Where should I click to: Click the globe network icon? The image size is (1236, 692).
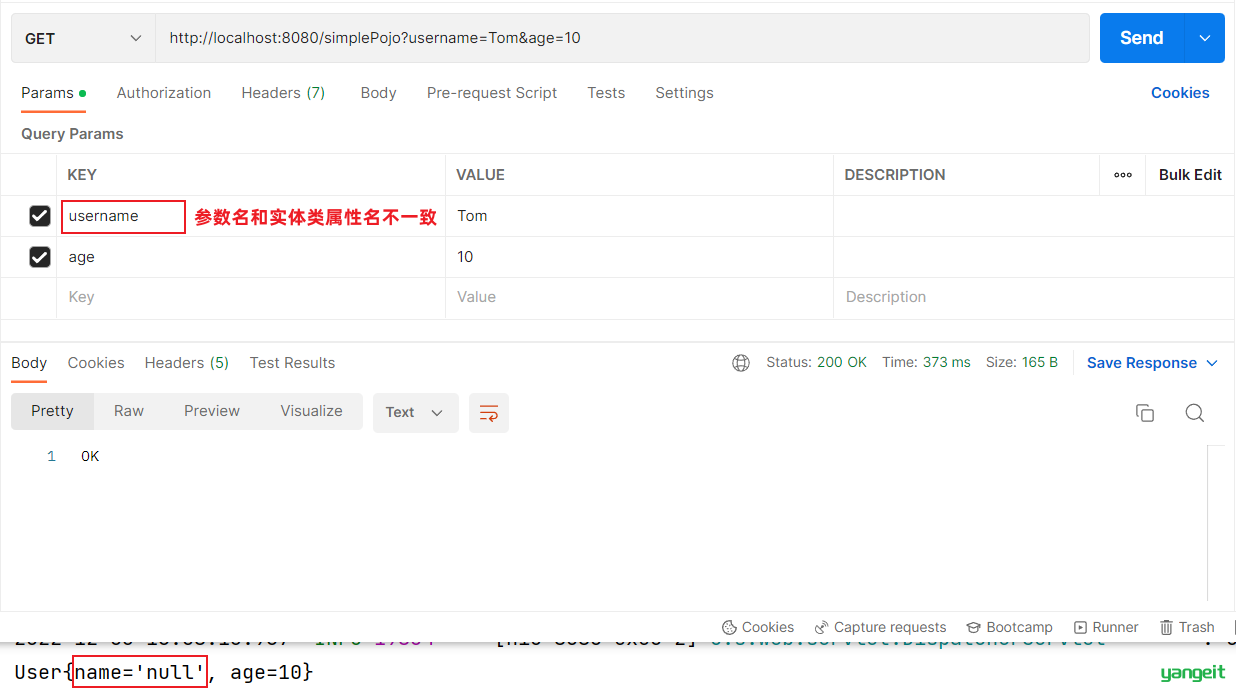tap(741, 363)
